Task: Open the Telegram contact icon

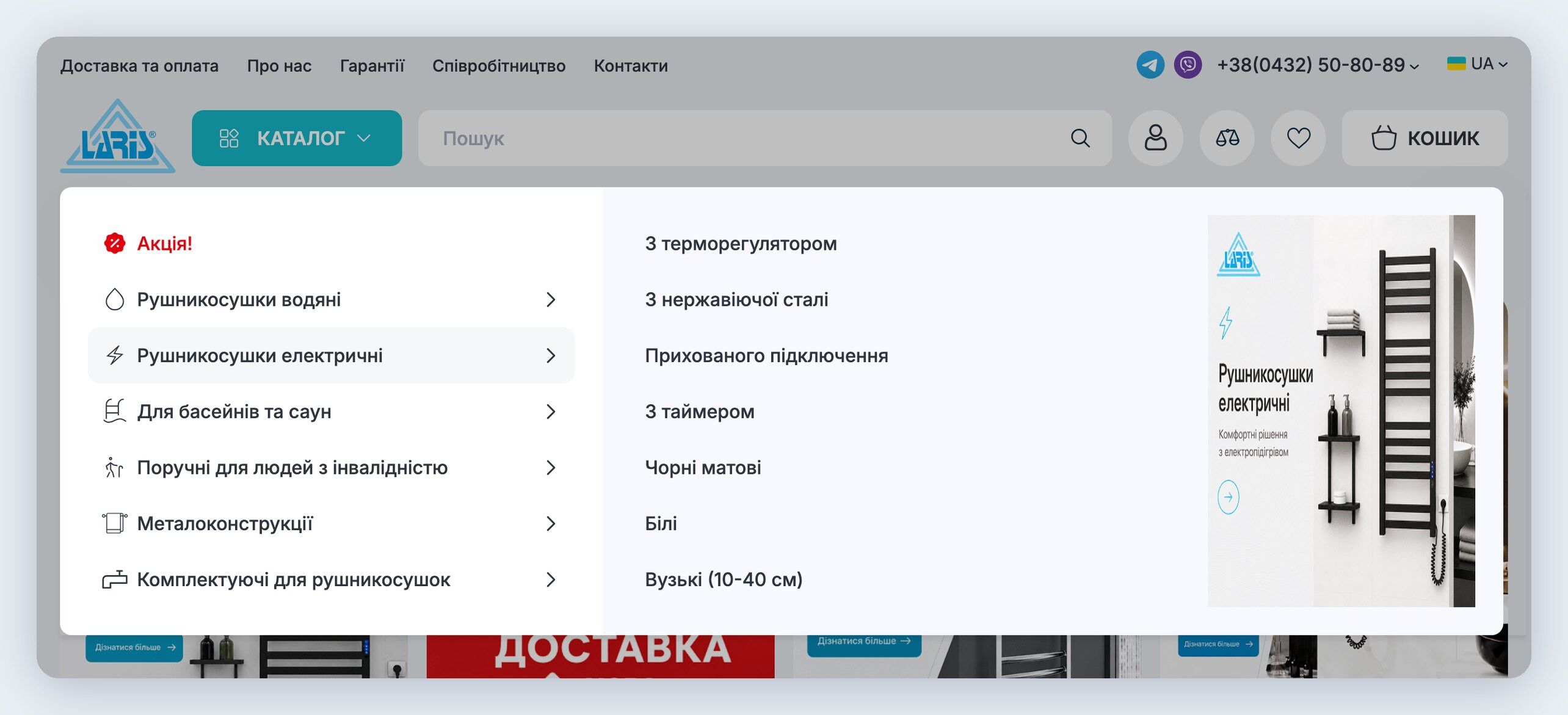Action: click(x=1150, y=65)
